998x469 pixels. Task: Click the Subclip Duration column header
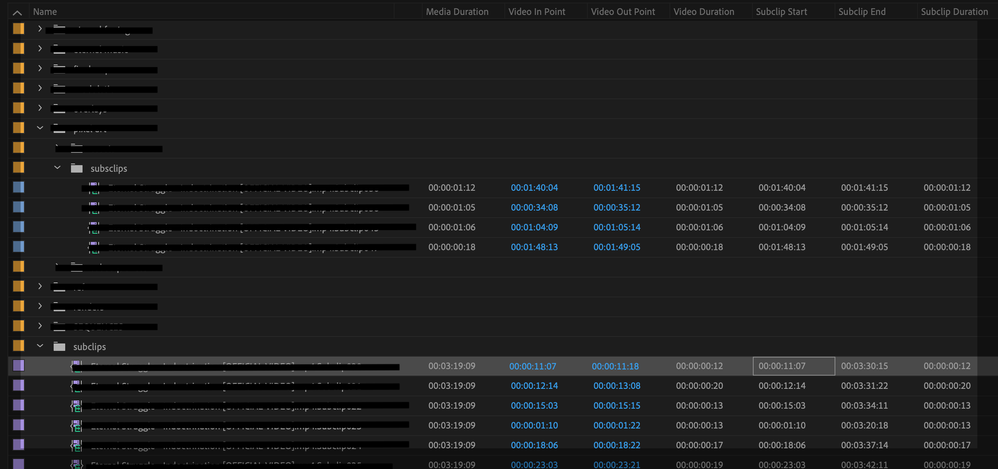(x=954, y=12)
